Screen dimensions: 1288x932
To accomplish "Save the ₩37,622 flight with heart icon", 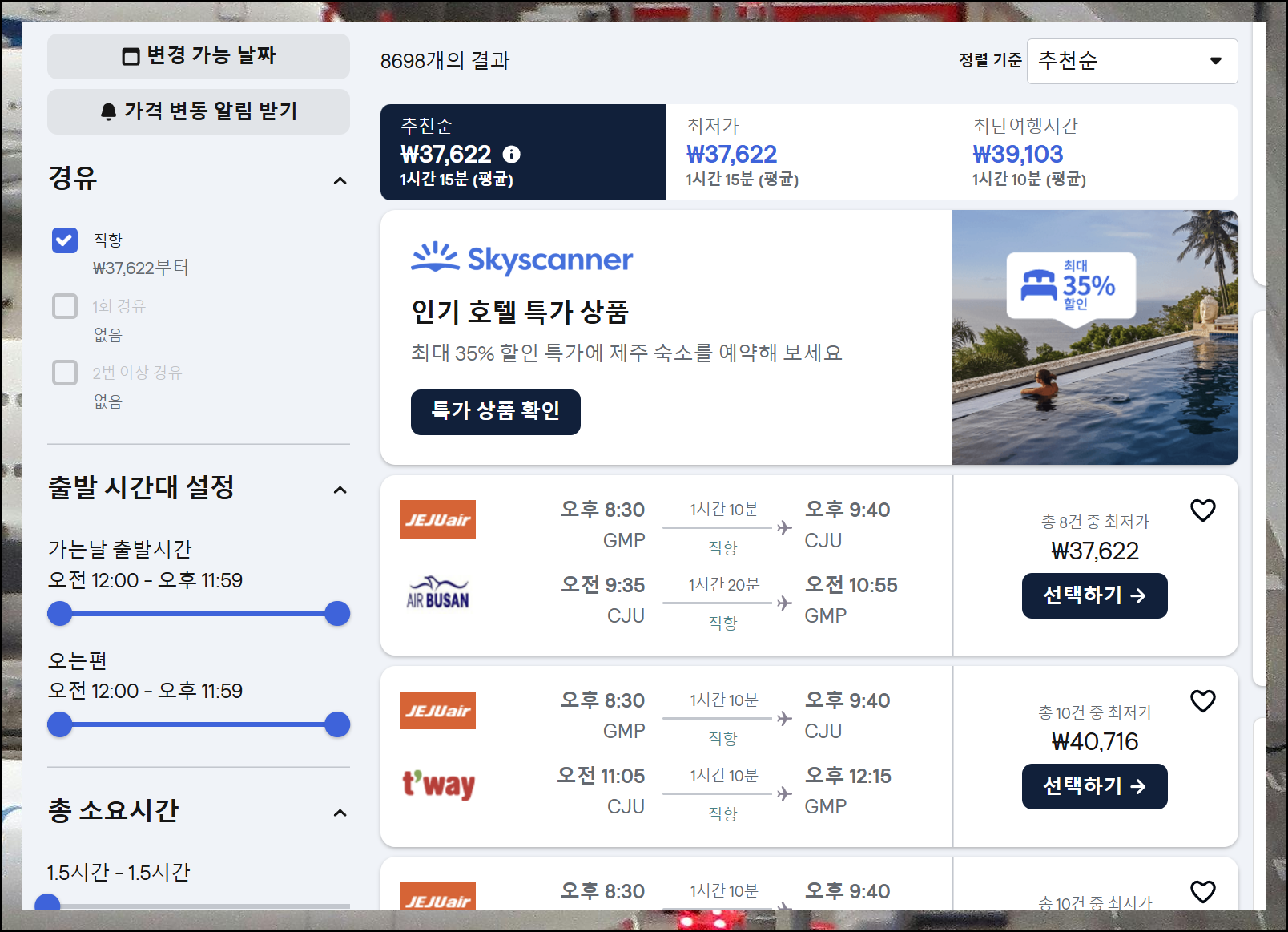I will [x=1202, y=510].
